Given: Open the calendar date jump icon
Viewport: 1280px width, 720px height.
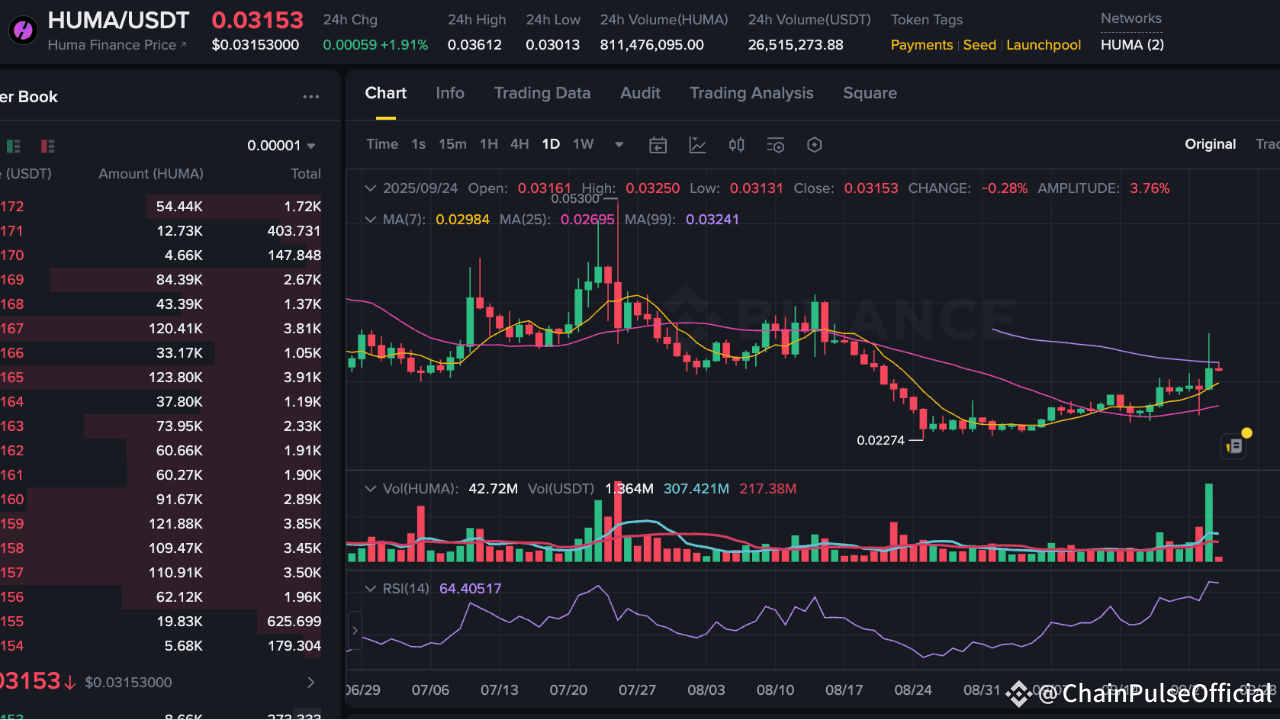Looking at the screenshot, I should [658, 145].
